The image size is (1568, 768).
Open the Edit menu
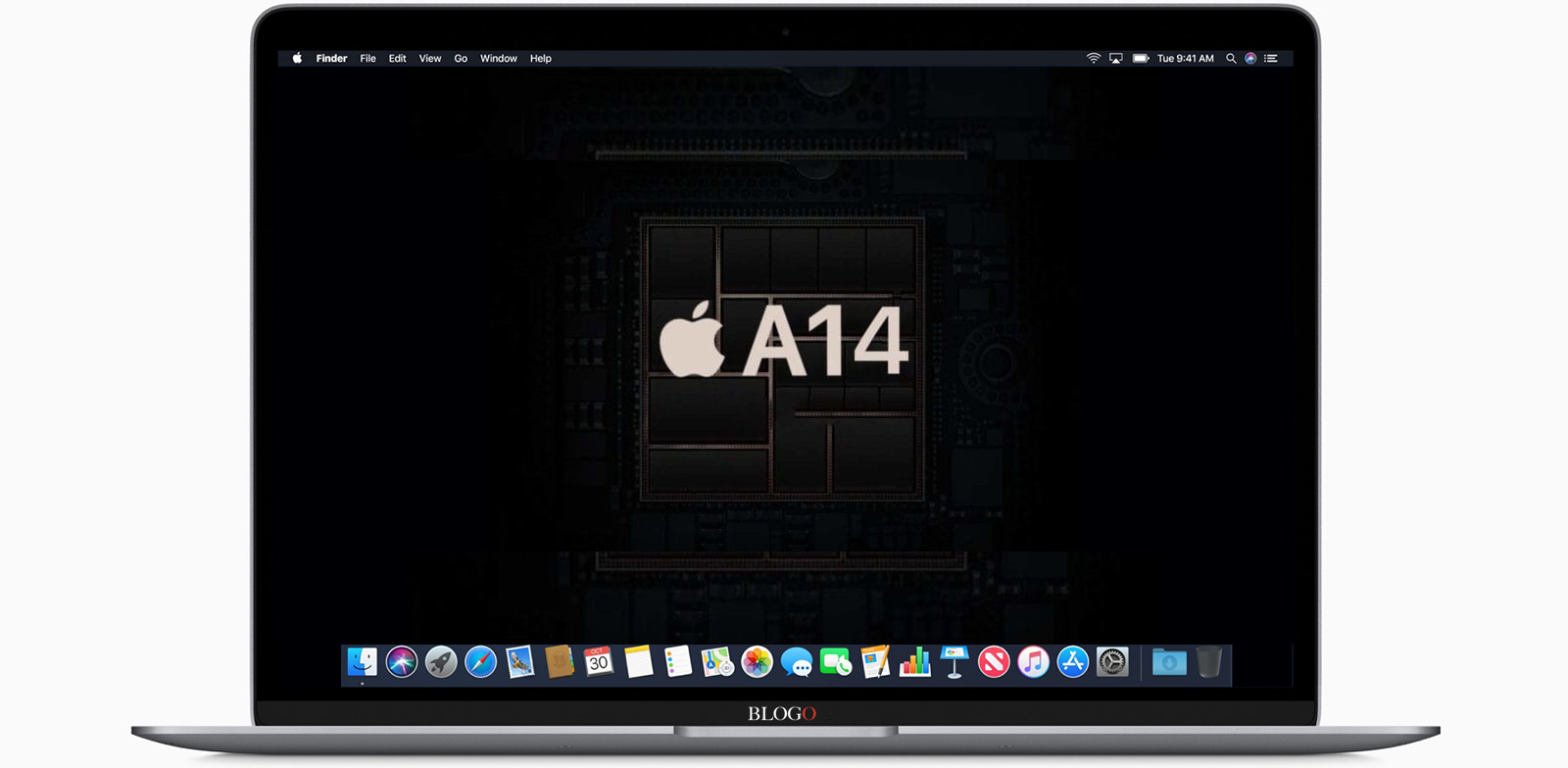[397, 59]
